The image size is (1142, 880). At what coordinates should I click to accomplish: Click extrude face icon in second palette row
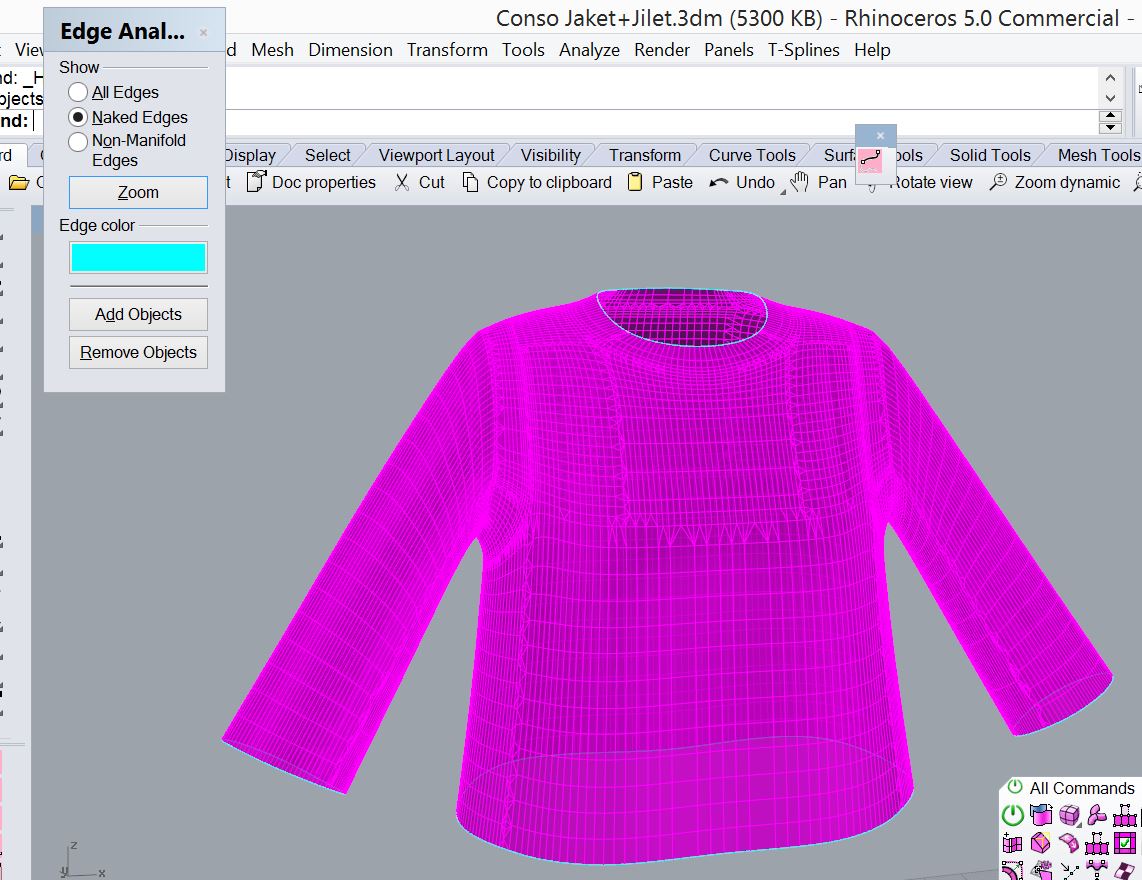(1097, 844)
